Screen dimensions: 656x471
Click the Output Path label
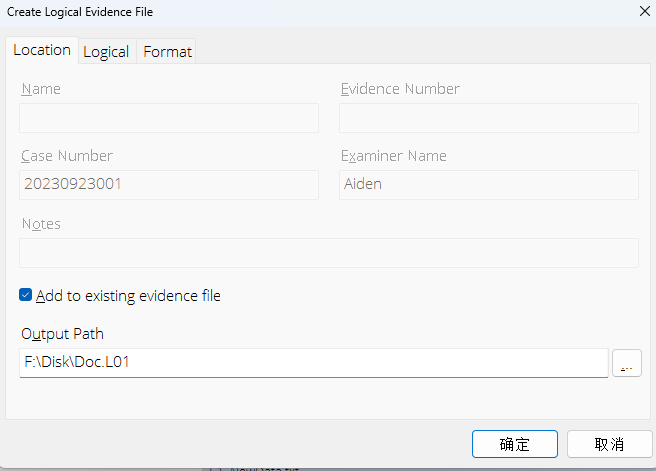(x=61, y=334)
